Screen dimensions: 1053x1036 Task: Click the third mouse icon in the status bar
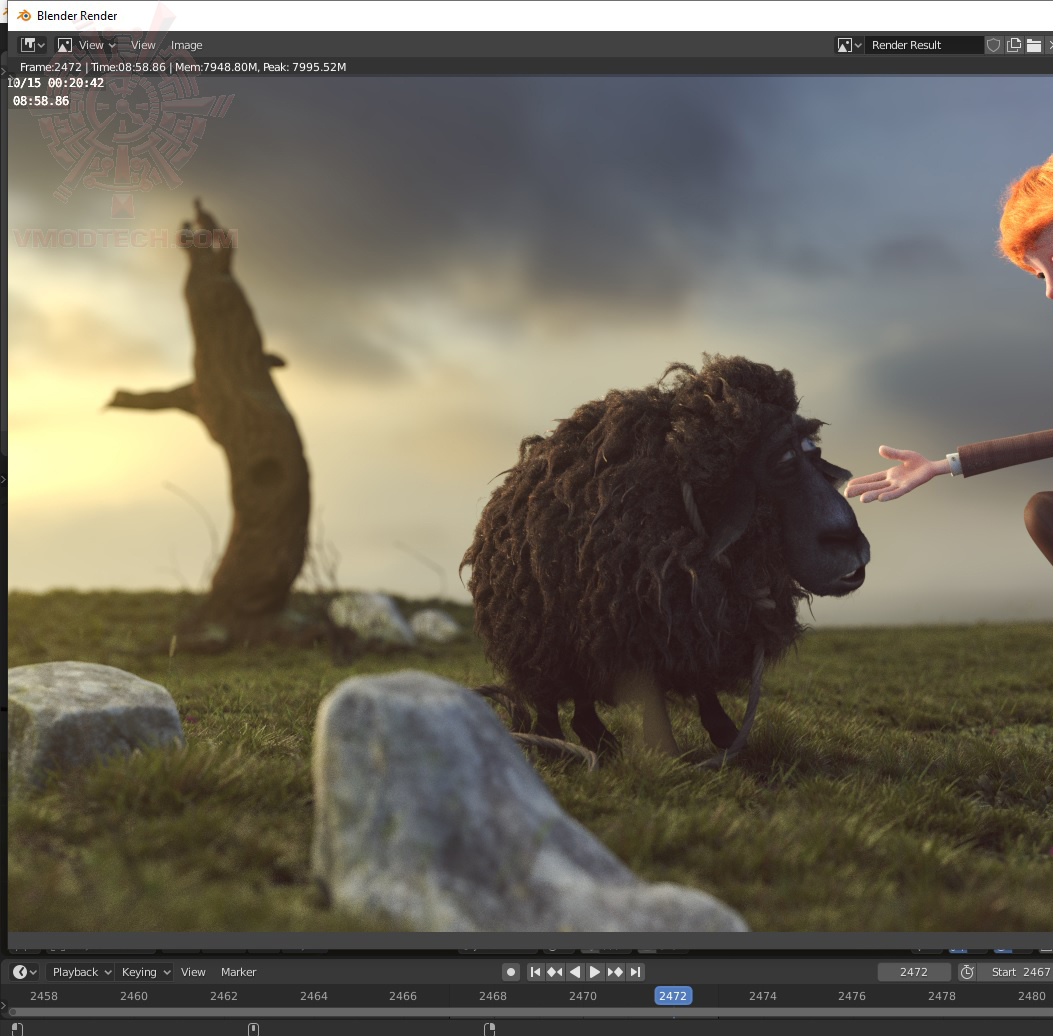pos(490,1029)
